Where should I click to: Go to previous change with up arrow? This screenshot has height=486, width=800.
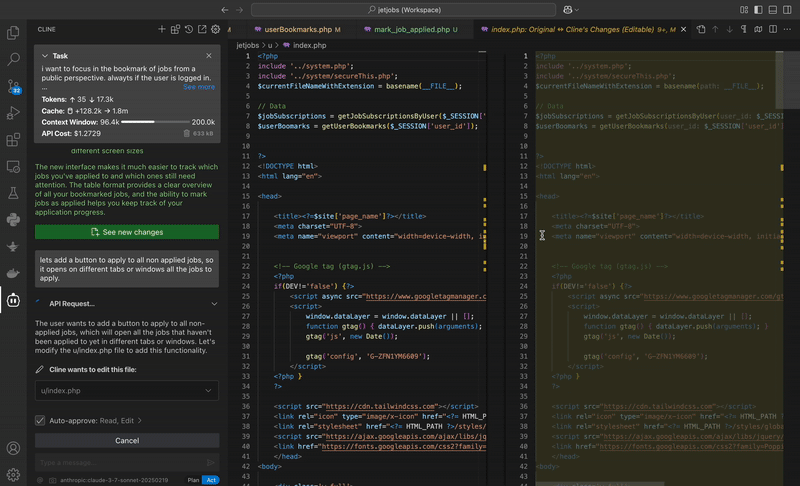point(715,30)
